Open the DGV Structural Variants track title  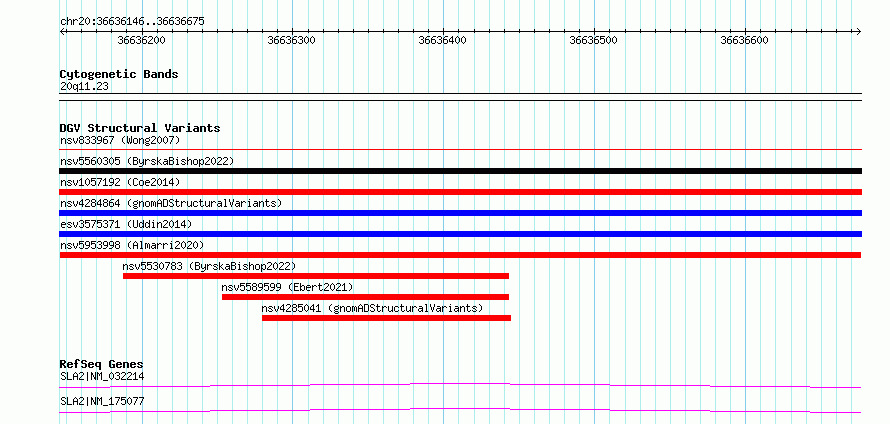[x=140, y=128]
